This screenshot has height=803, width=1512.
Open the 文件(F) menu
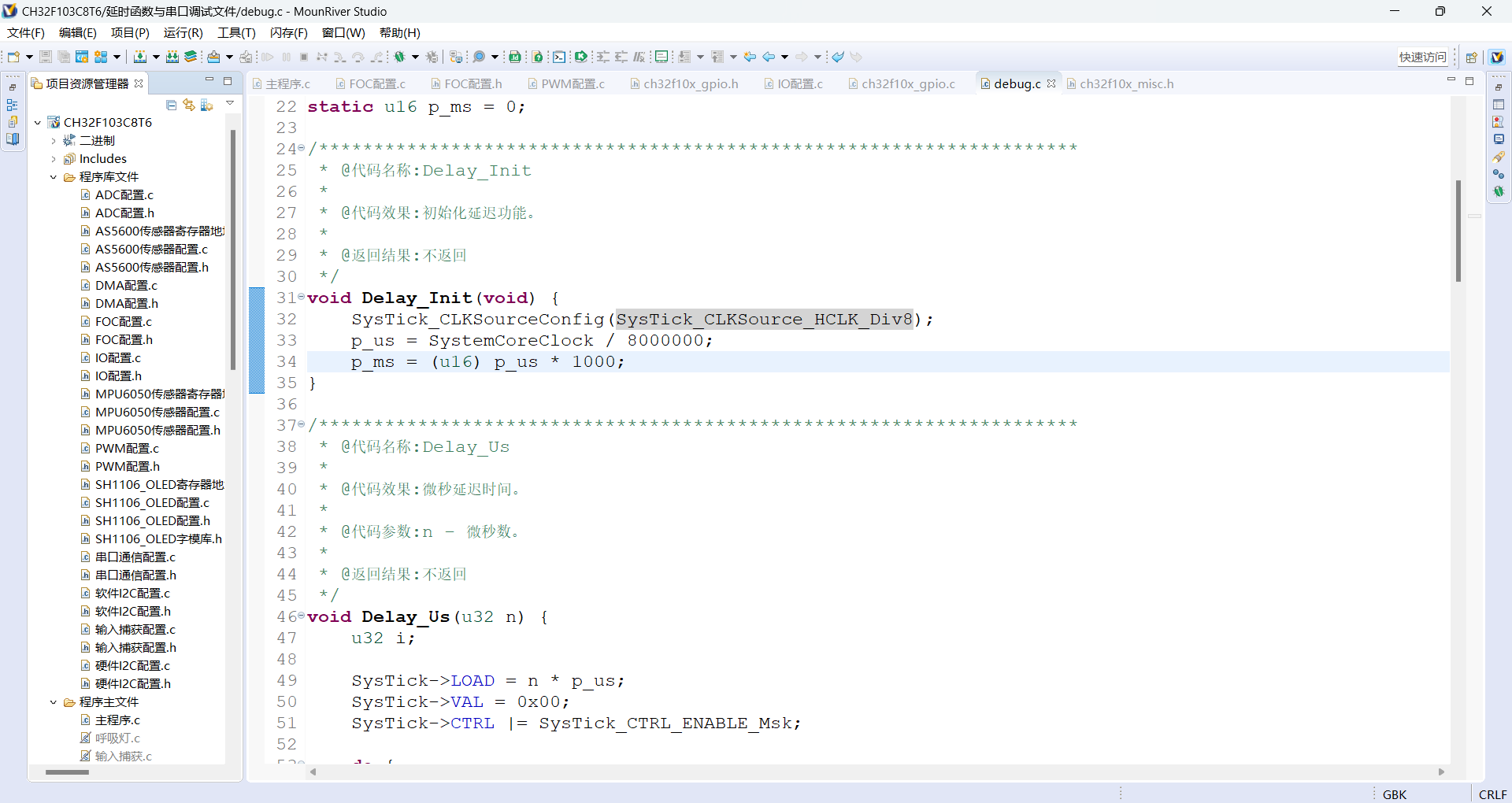pyautogui.click(x=26, y=33)
